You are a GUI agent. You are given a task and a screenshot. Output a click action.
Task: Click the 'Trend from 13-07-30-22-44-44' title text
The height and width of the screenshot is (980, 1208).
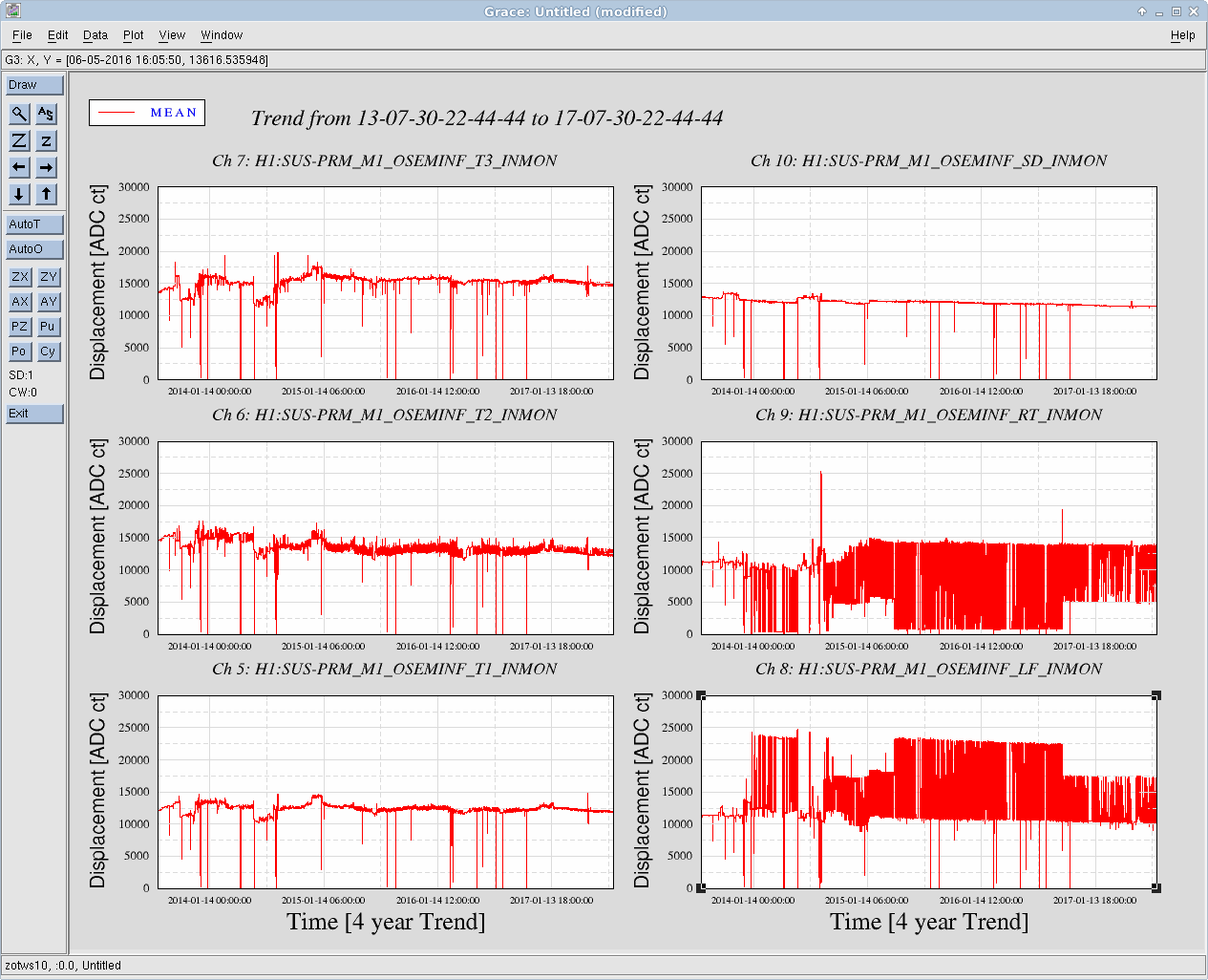coord(487,118)
